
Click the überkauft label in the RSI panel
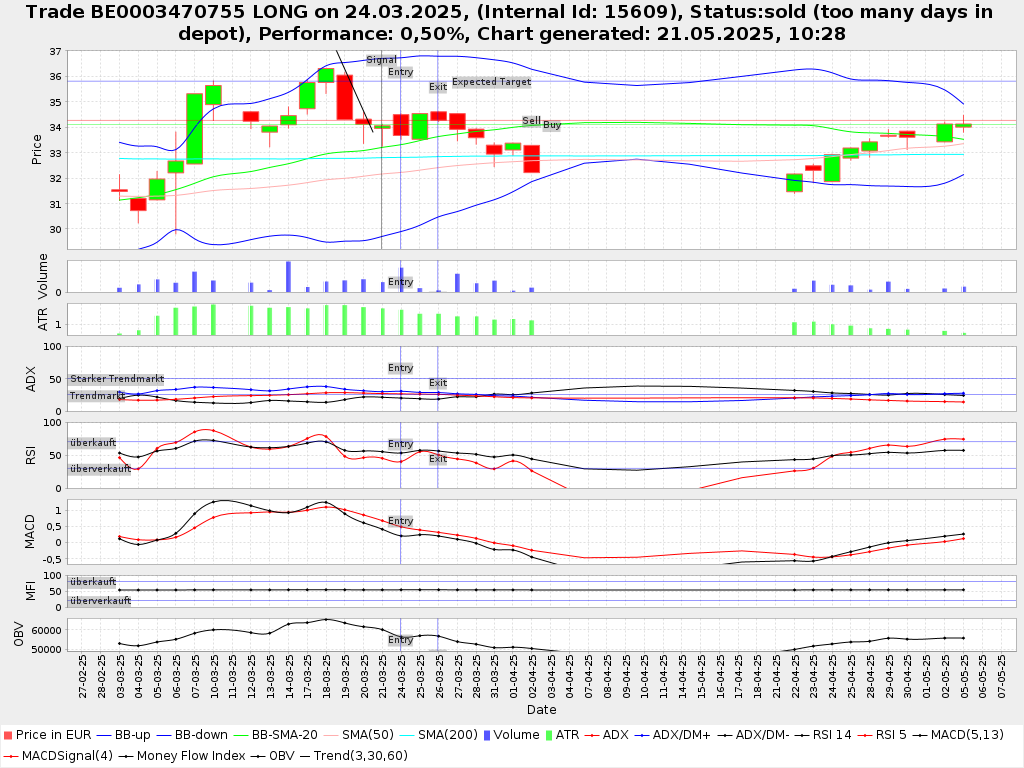point(92,442)
